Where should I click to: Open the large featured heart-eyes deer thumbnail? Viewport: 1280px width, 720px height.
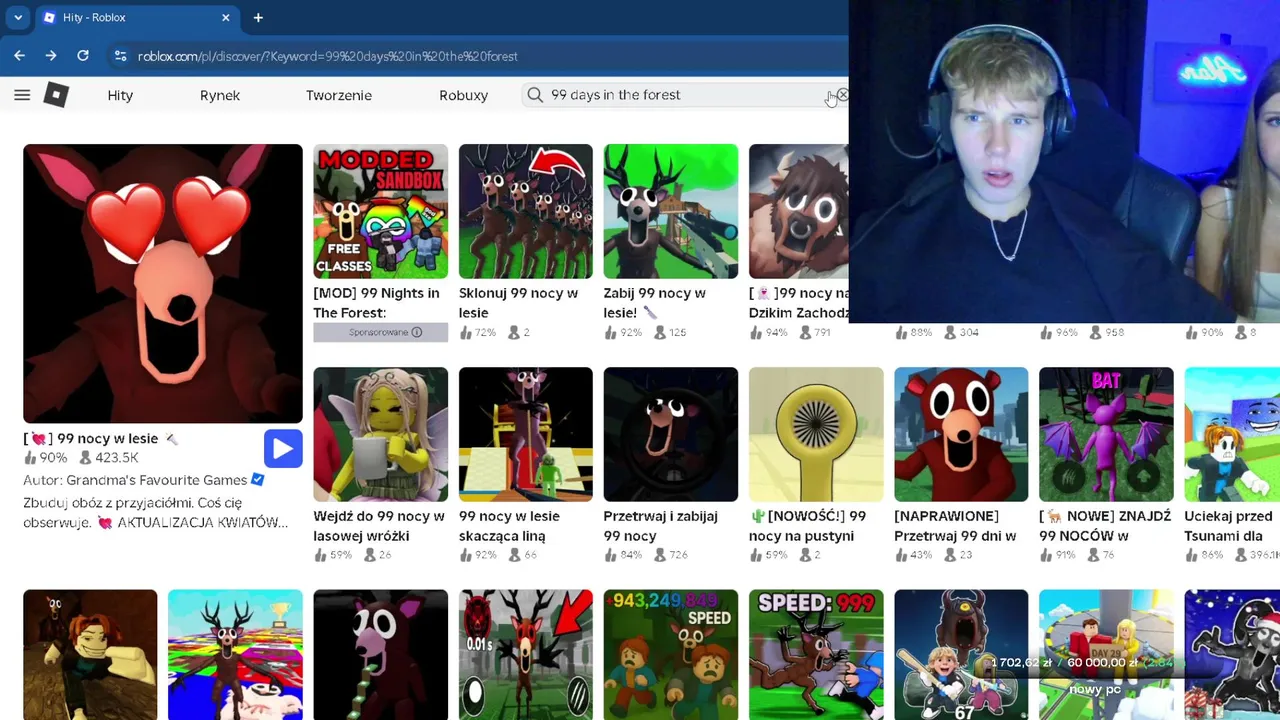[x=163, y=284]
